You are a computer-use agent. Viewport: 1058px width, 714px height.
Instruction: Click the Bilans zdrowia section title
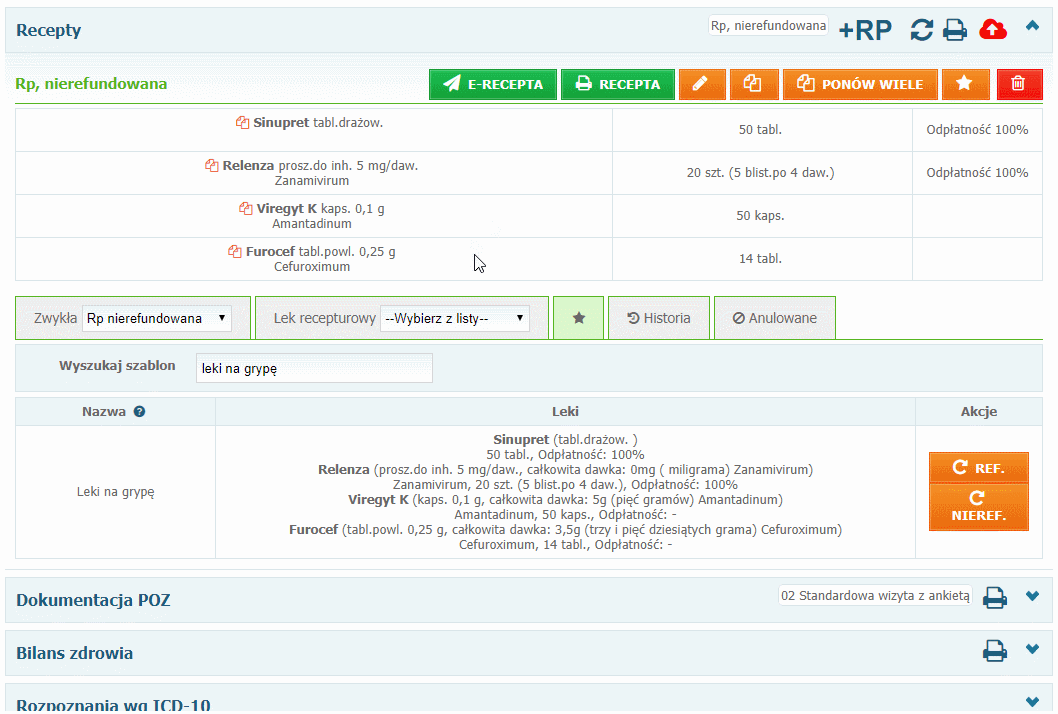pyautogui.click(x=74, y=653)
